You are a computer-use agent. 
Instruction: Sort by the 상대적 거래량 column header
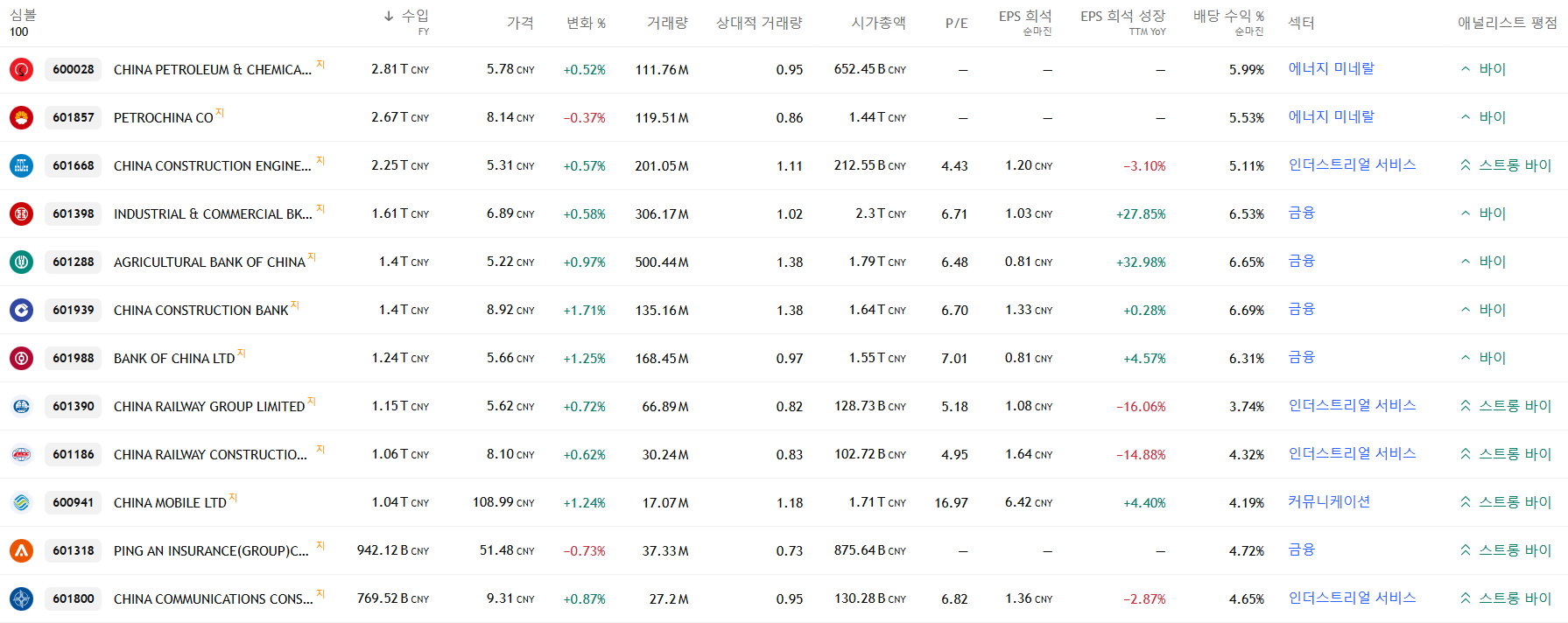[759, 23]
